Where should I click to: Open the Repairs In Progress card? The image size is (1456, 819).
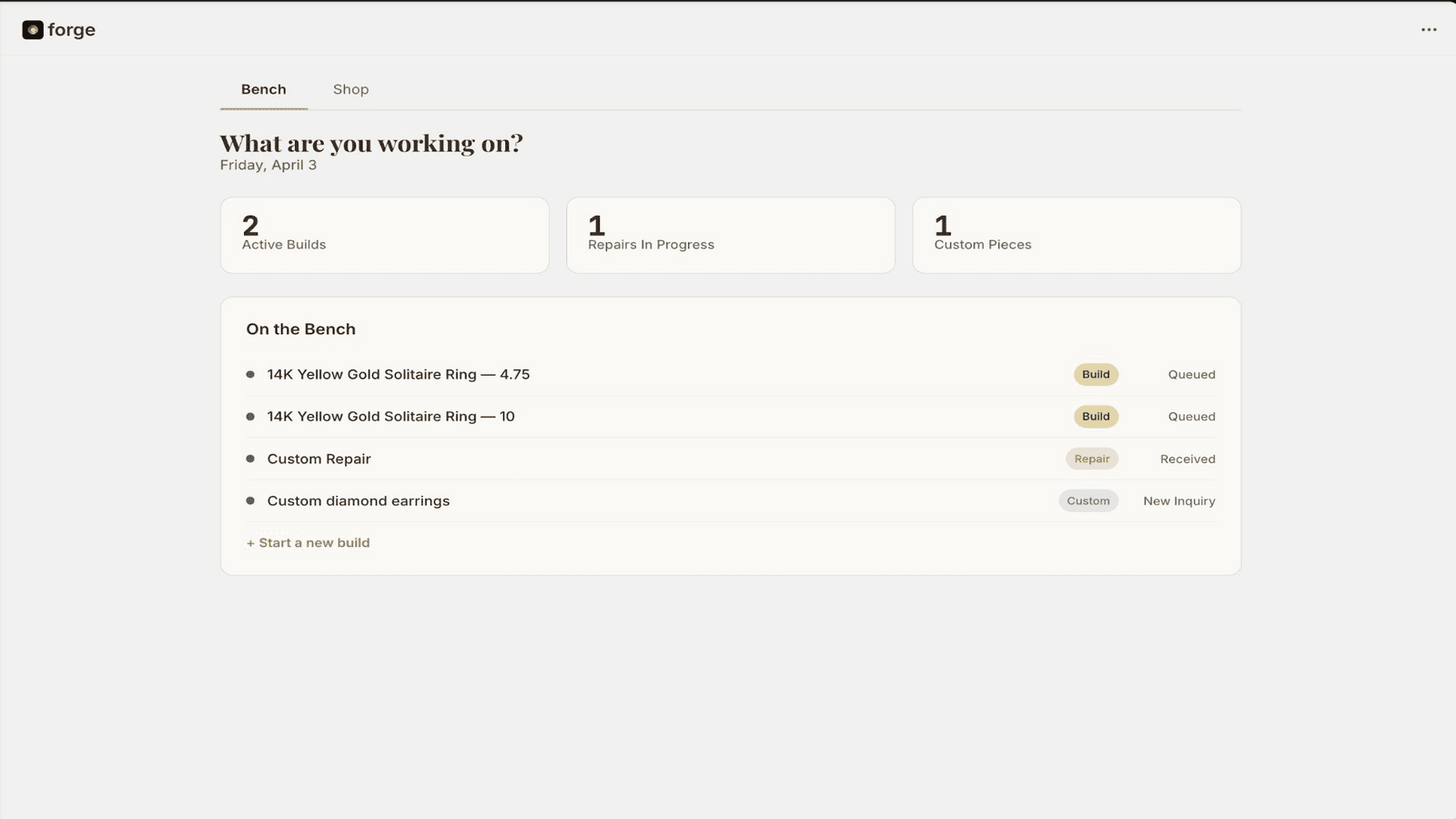pos(731,235)
